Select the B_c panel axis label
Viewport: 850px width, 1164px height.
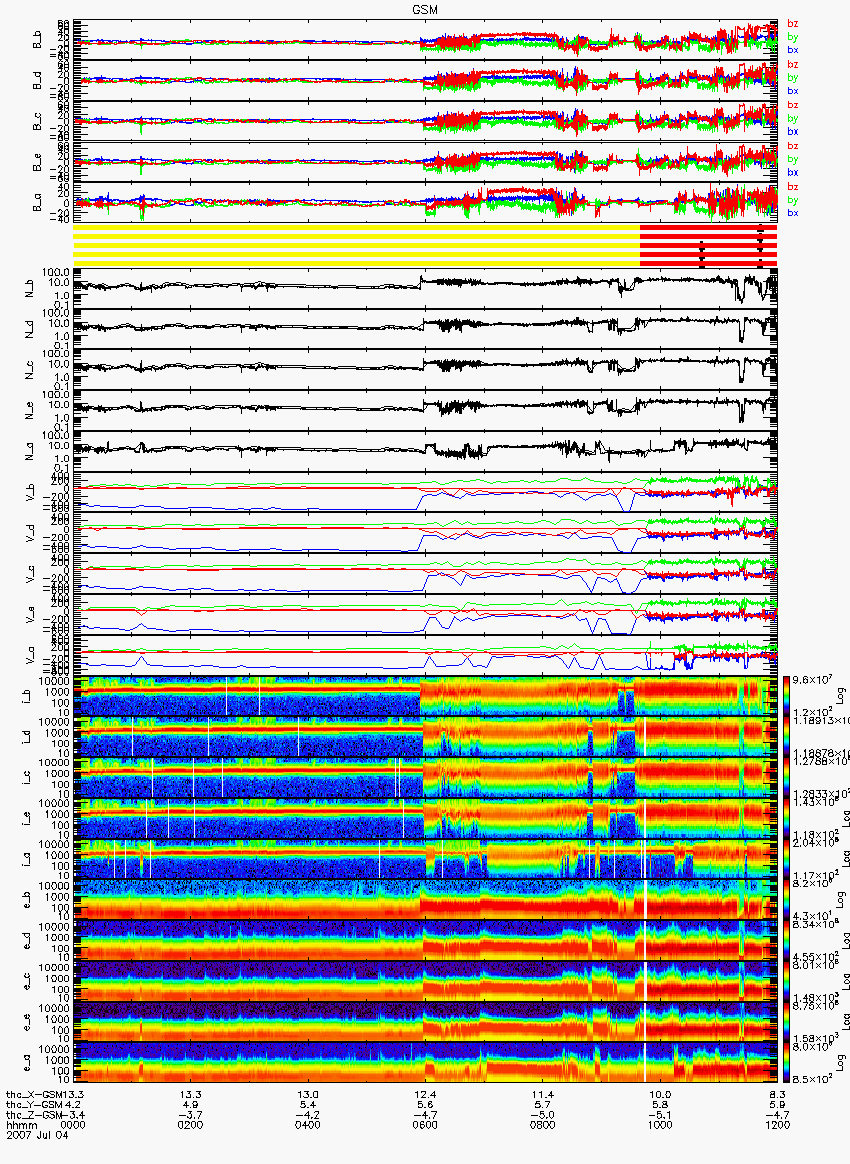[x=37, y=122]
